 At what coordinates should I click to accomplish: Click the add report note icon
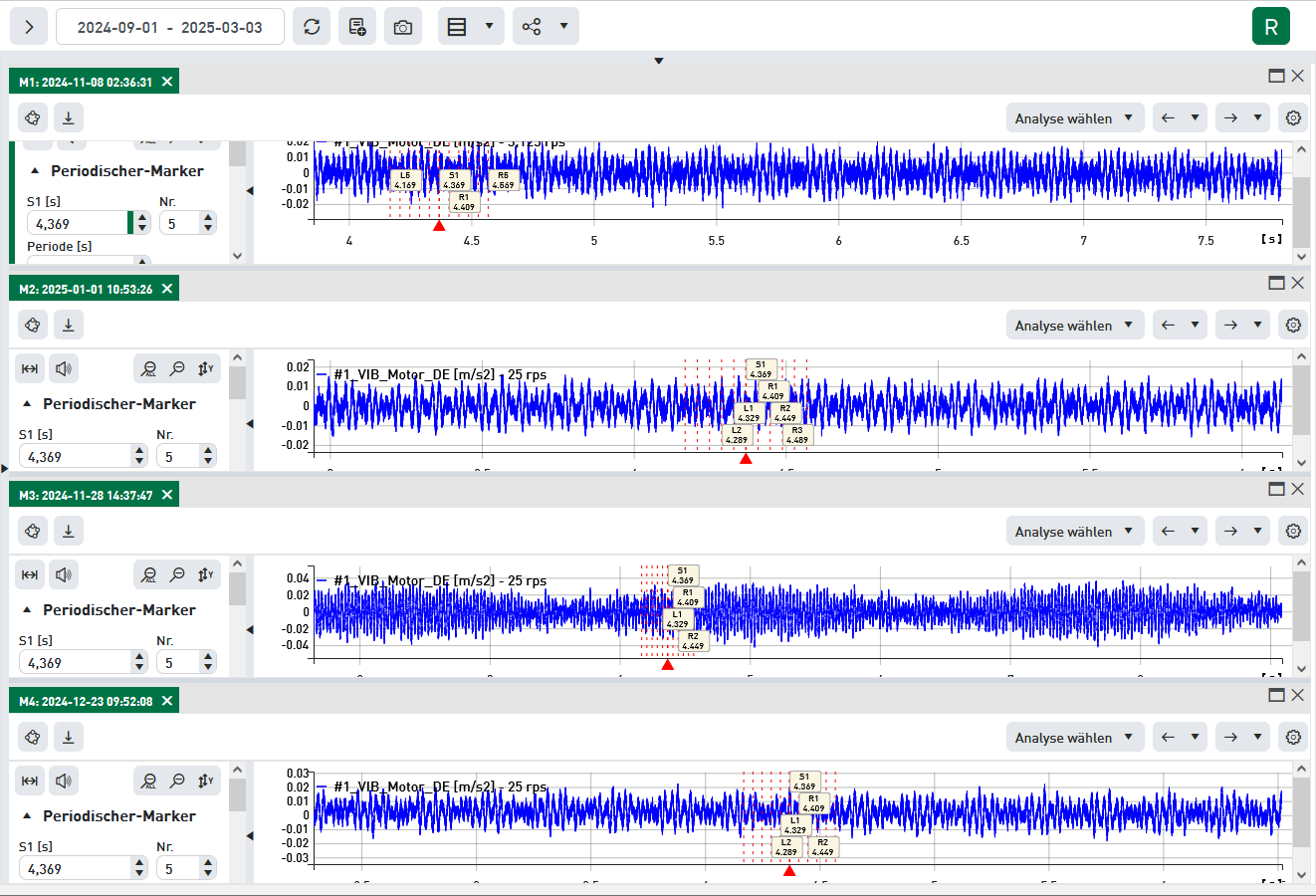pos(357,27)
